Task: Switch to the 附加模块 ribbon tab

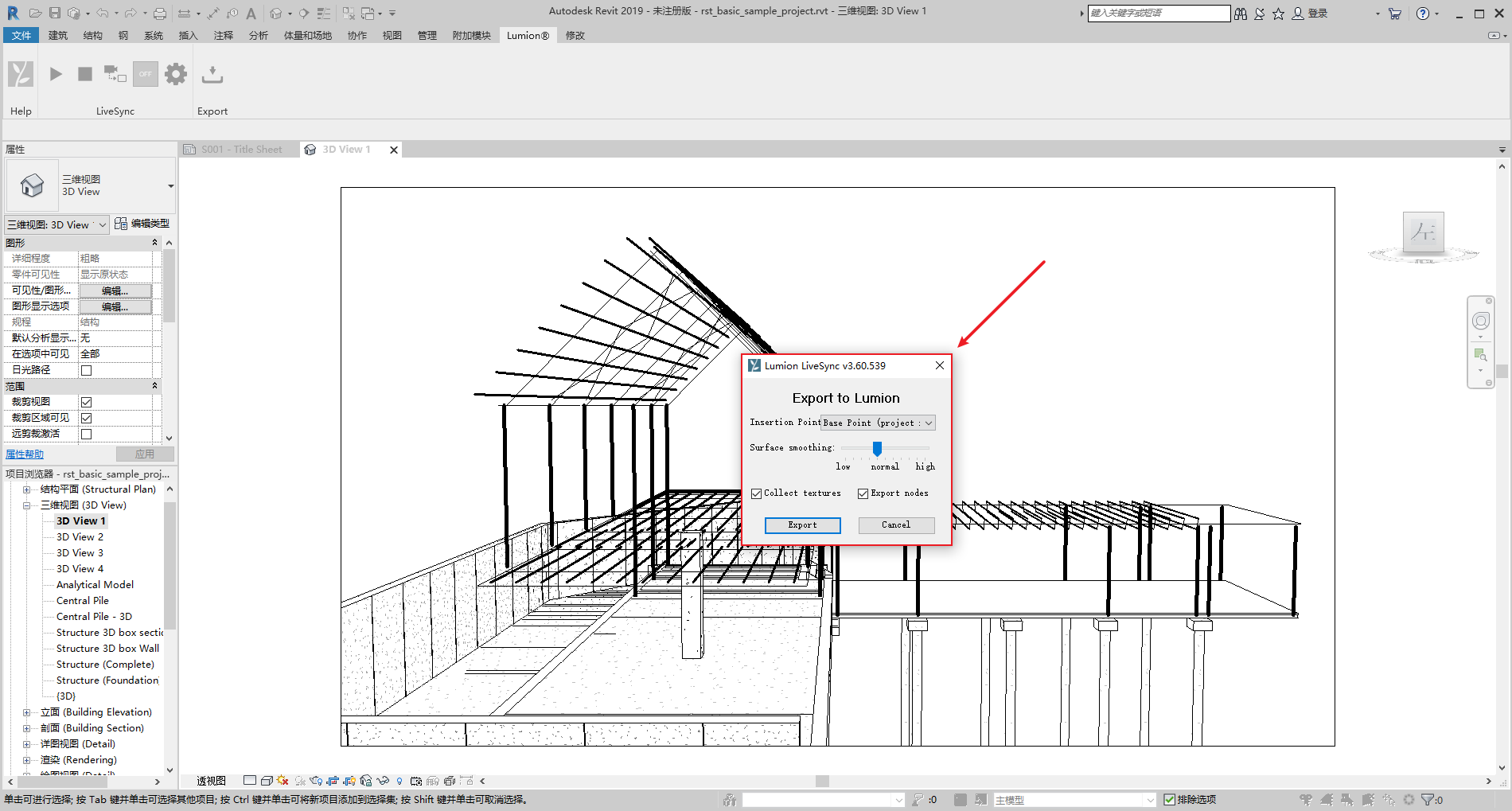Action: click(471, 35)
